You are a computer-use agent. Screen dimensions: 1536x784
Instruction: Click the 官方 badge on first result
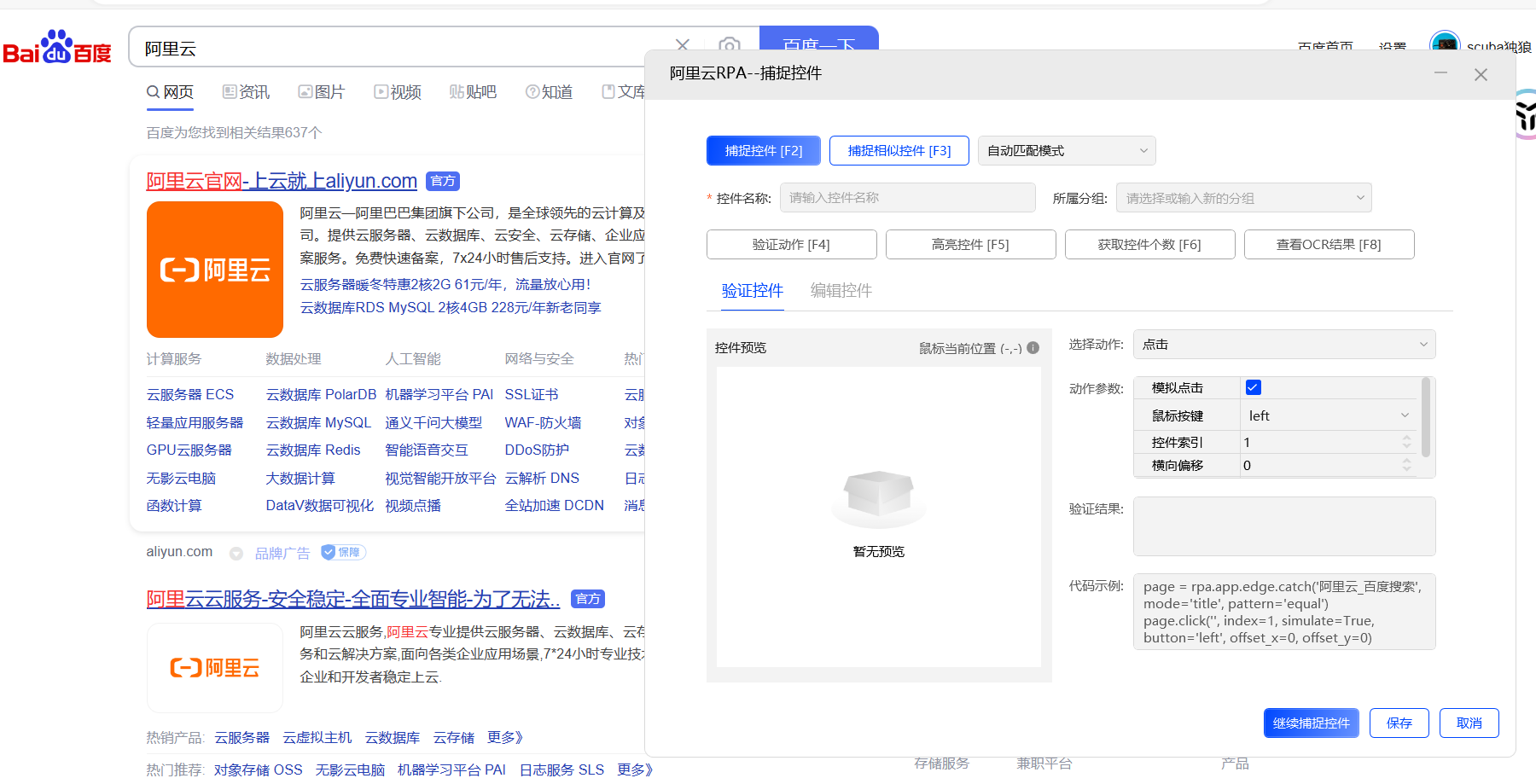coord(443,181)
